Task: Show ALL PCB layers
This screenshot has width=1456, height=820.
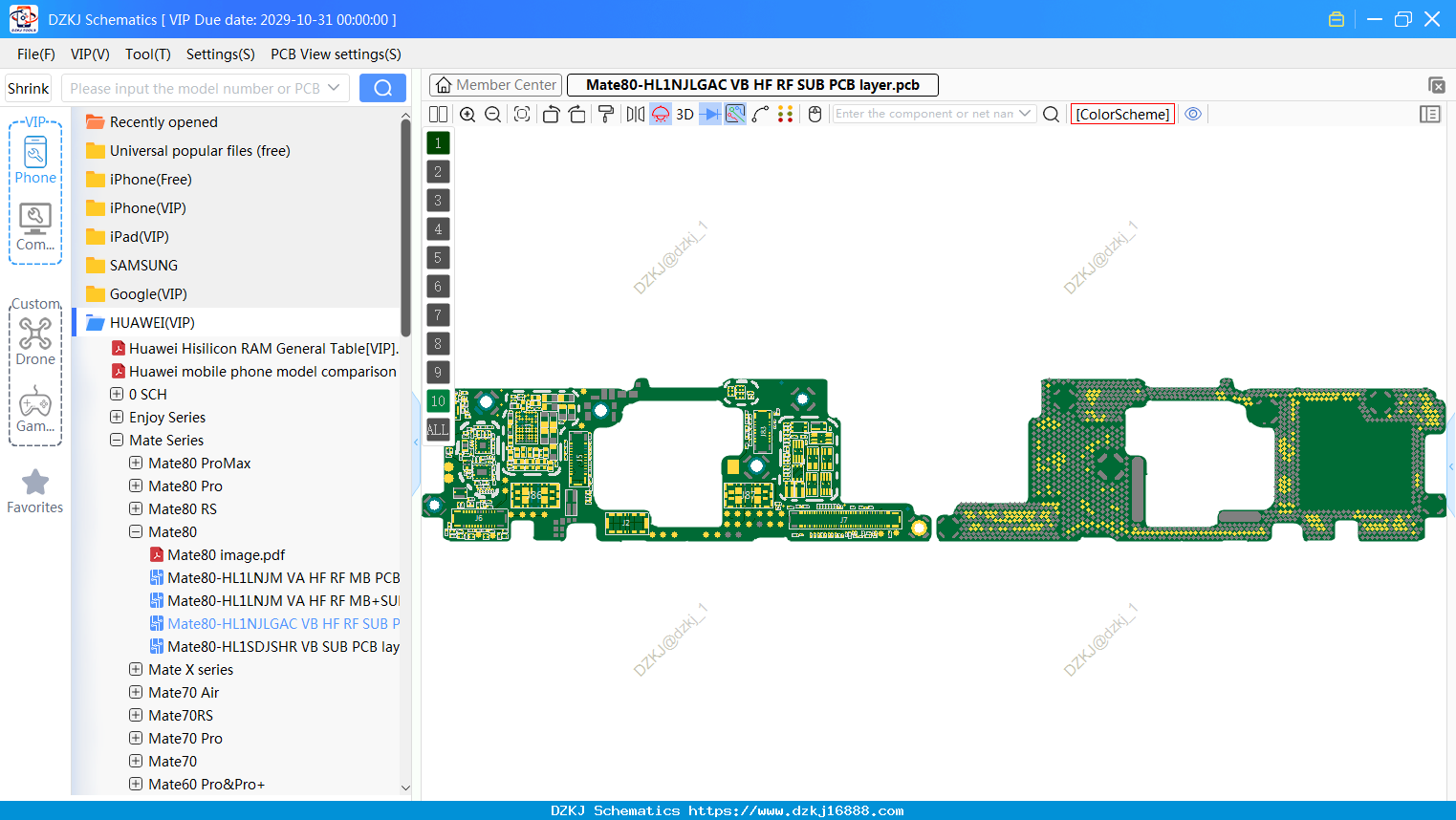Action: [x=438, y=429]
